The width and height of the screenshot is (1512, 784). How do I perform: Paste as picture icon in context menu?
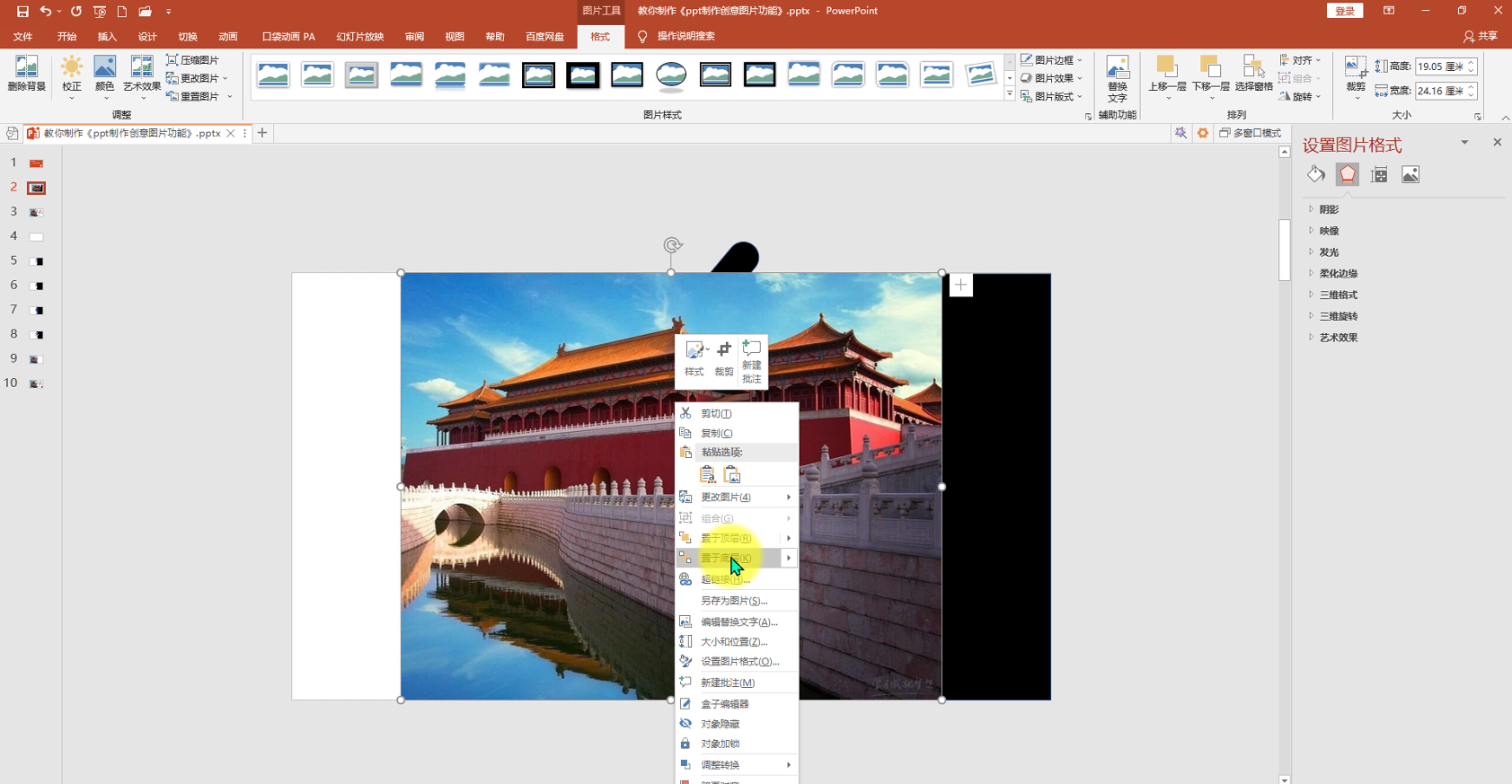pos(732,474)
